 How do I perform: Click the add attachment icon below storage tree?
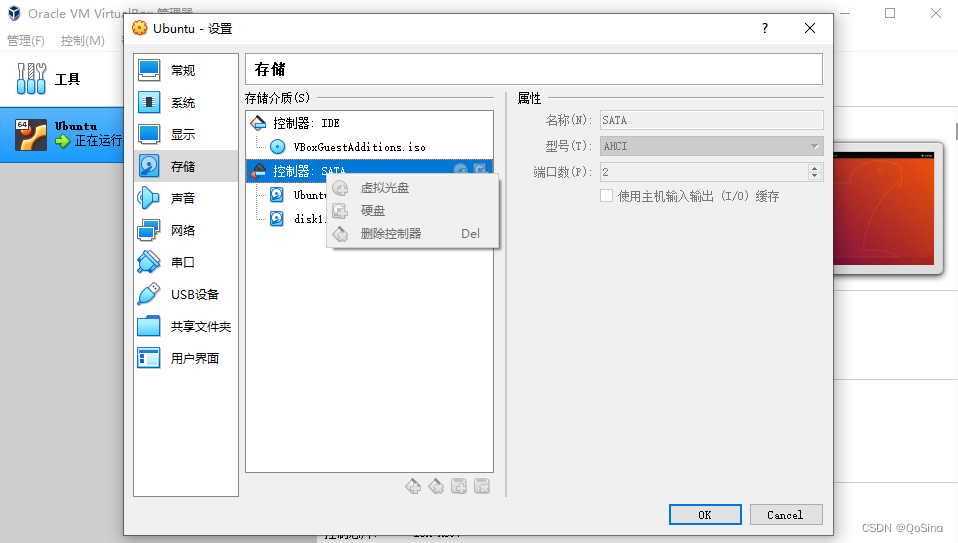click(459, 486)
